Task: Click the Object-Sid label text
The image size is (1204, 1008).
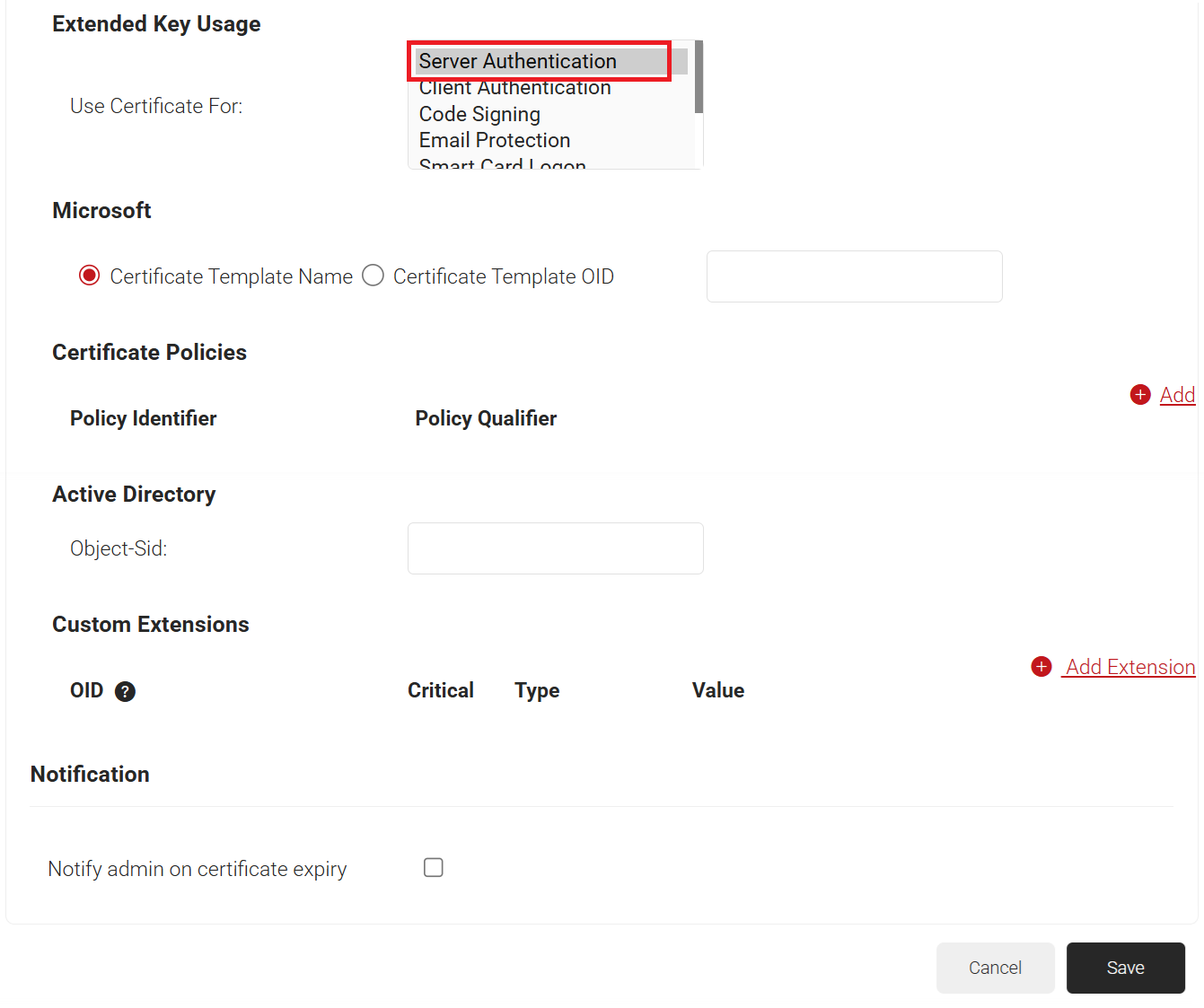Action: 119,548
